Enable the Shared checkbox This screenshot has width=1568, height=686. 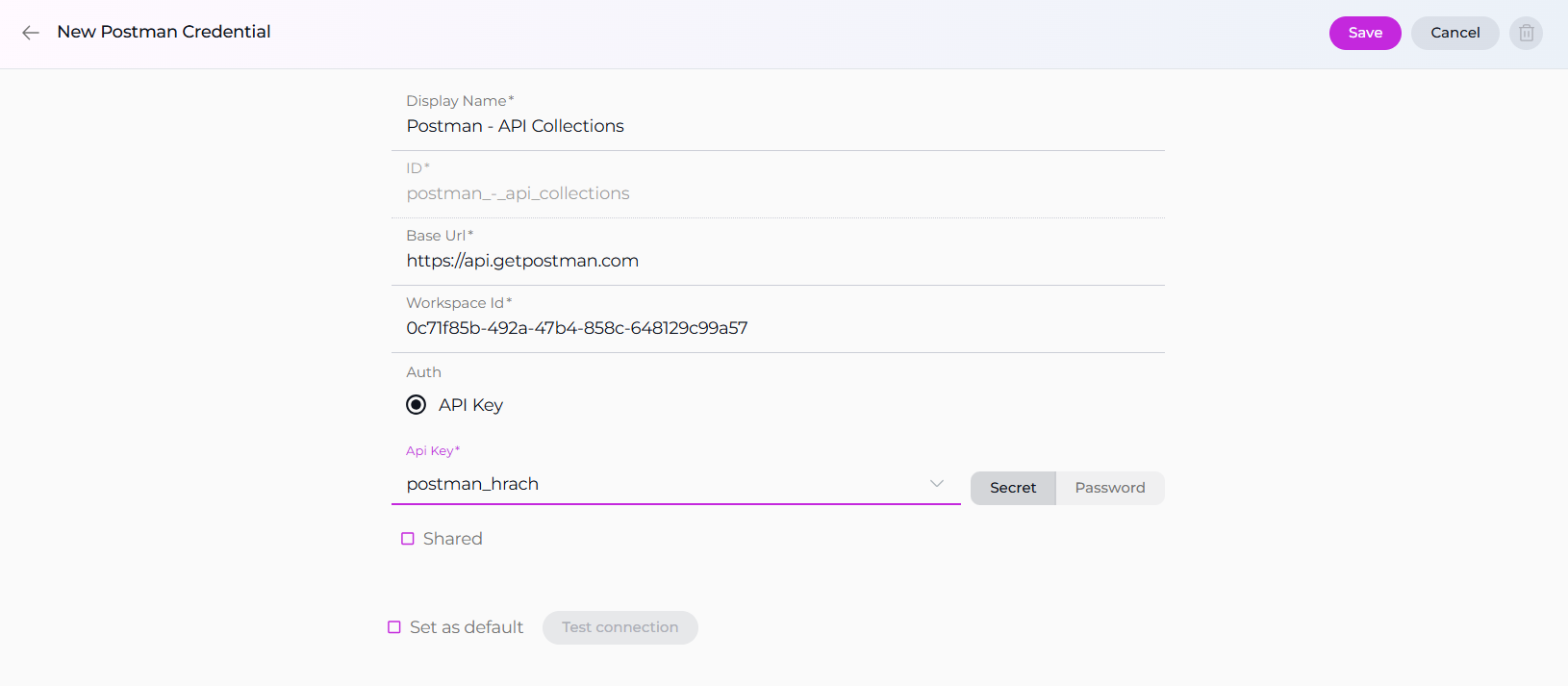tap(408, 539)
